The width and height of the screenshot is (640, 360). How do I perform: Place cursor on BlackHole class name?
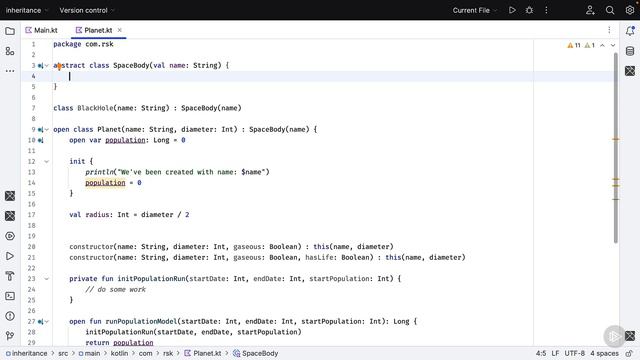tap(95, 108)
